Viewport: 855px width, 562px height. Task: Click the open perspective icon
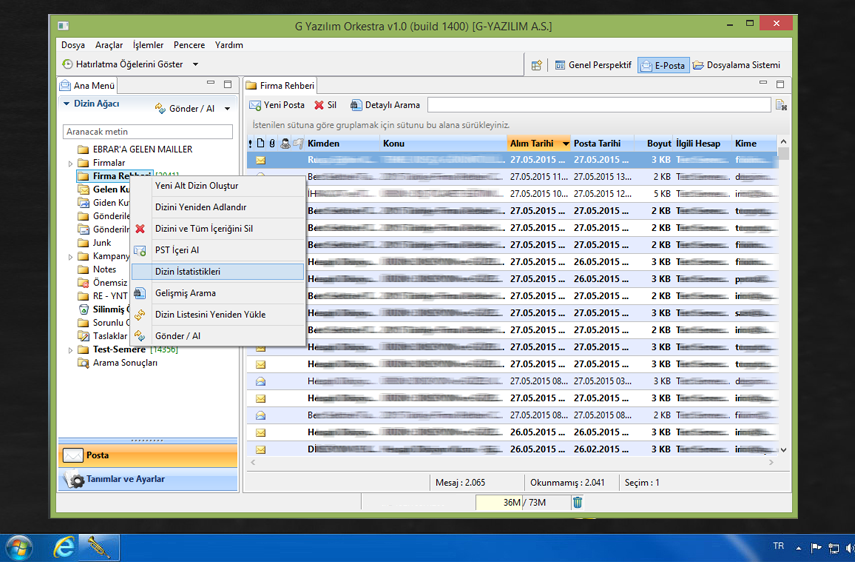click(x=537, y=65)
